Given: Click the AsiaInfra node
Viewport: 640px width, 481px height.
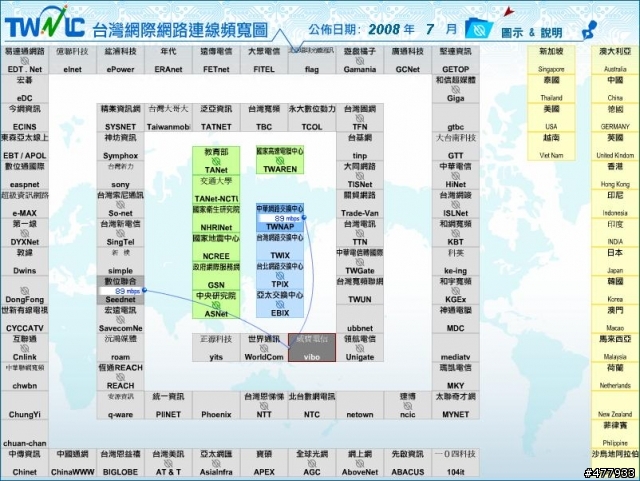Looking at the screenshot, I should coord(216,462).
